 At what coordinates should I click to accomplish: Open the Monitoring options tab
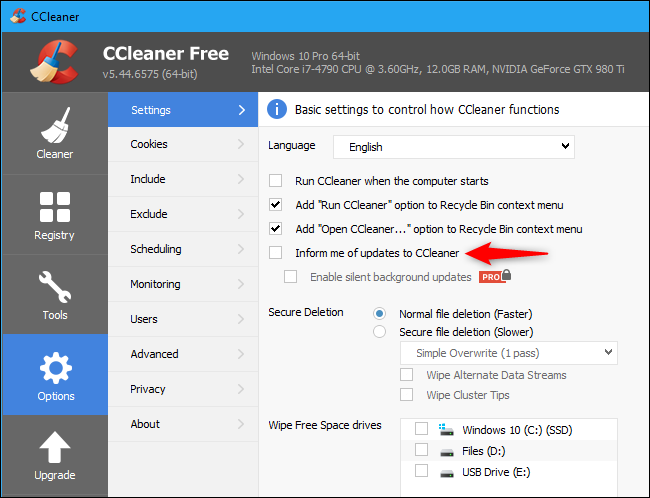183,284
